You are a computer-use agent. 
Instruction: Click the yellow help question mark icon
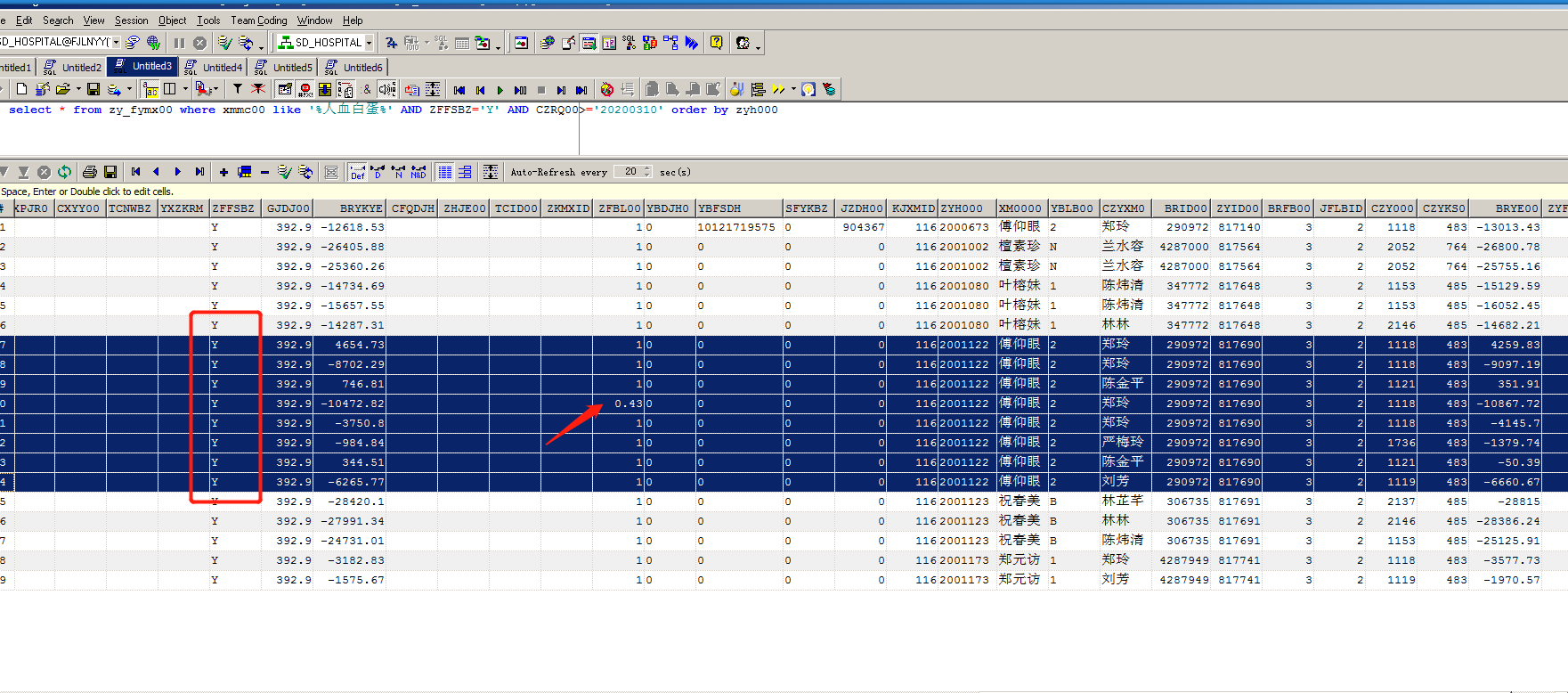click(716, 43)
